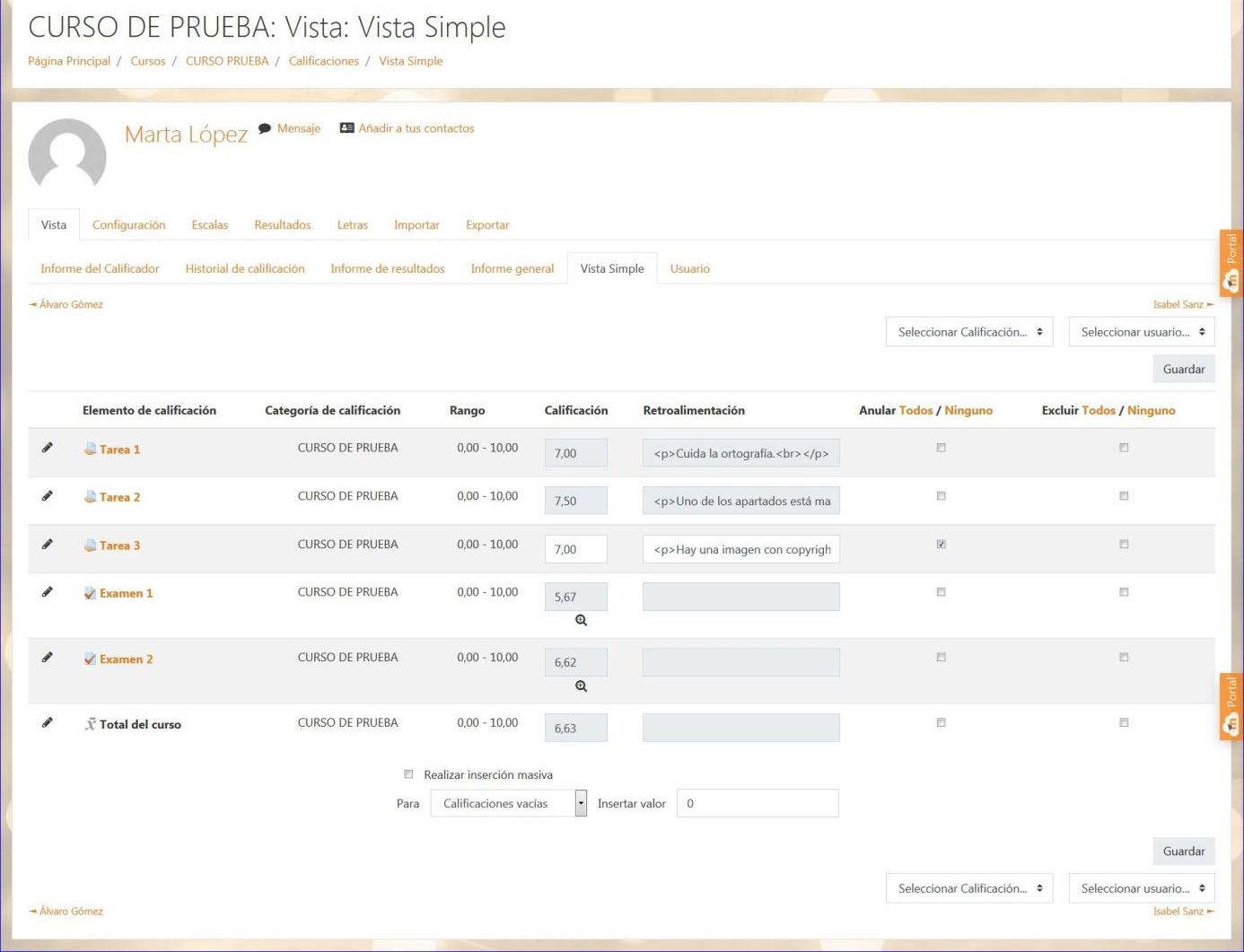Image resolution: width=1244 pixels, height=952 pixels.
Task: Click magnifier icon under Examen 2 grade
Action: tap(581, 686)
